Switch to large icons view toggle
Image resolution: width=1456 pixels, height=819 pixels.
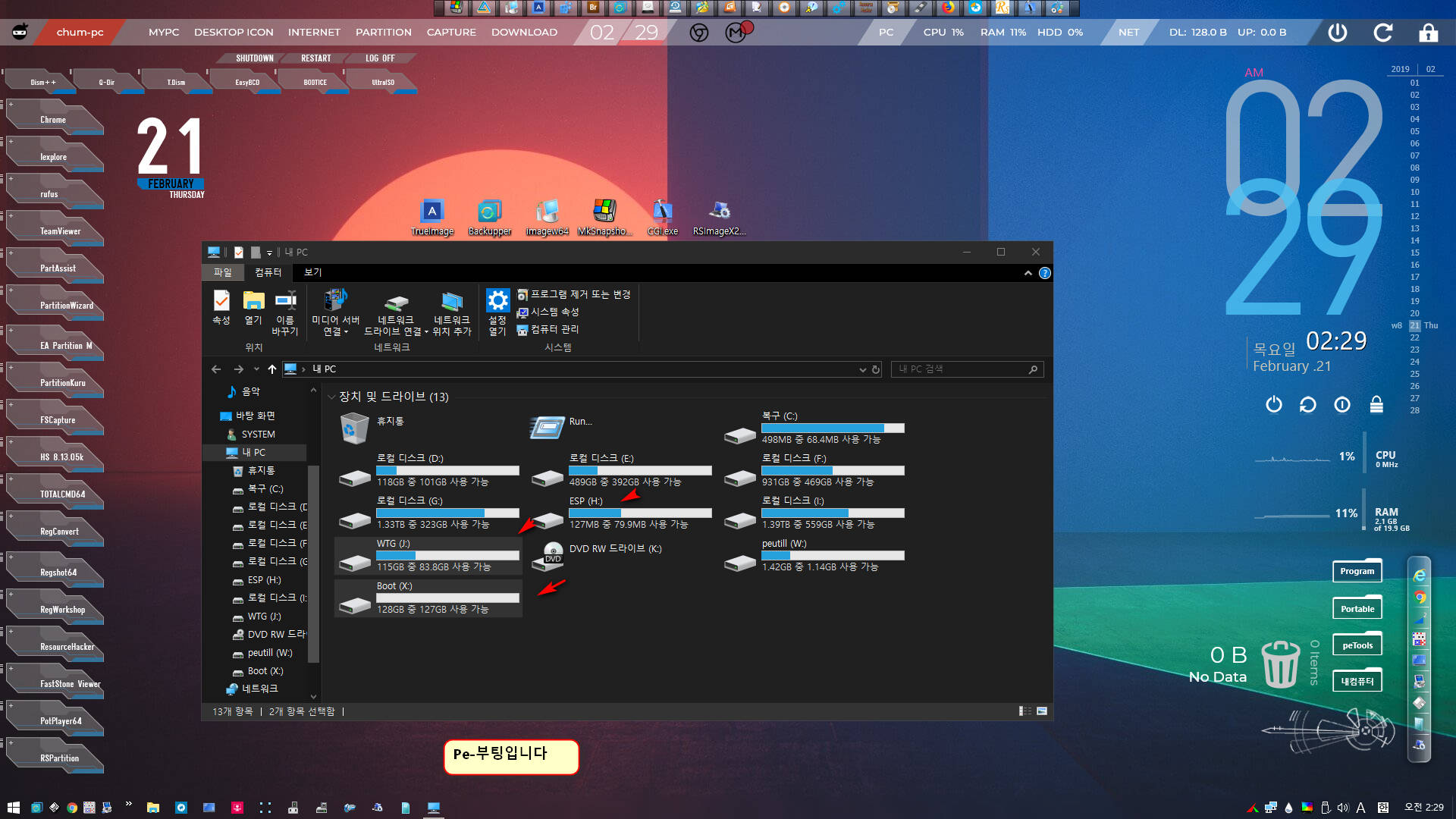[x=1042, y=711]
